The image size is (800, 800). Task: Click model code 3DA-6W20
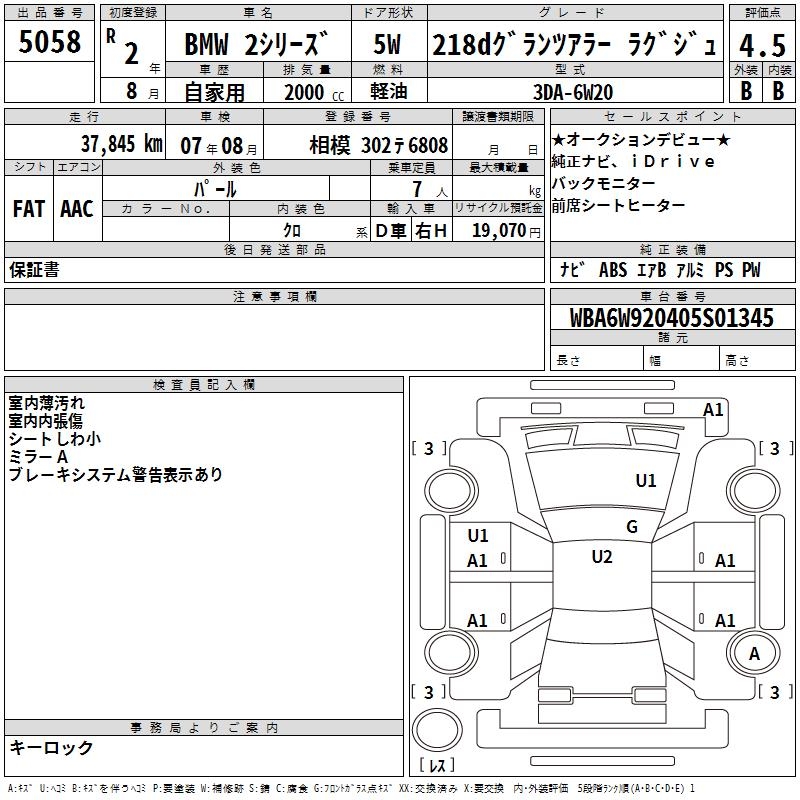point(573,92)
